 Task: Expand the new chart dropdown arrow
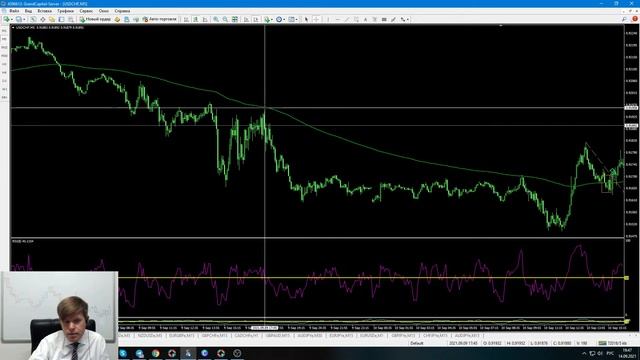point(12,19)
